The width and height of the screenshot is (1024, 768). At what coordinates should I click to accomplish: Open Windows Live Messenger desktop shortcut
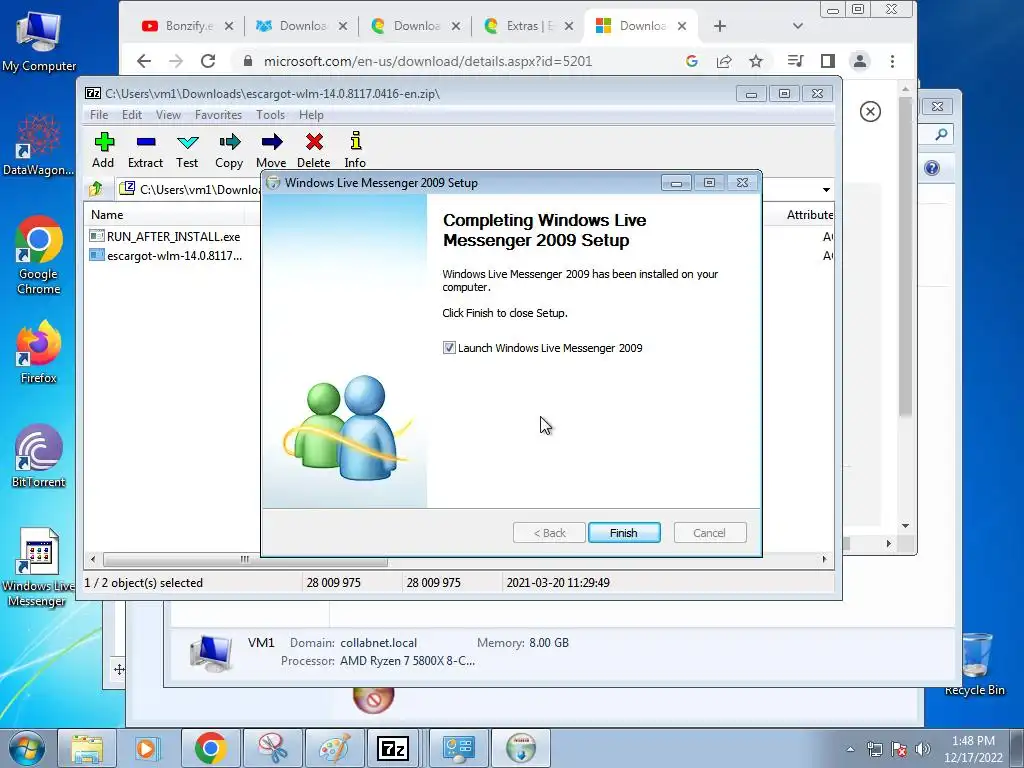pos(39,567)
